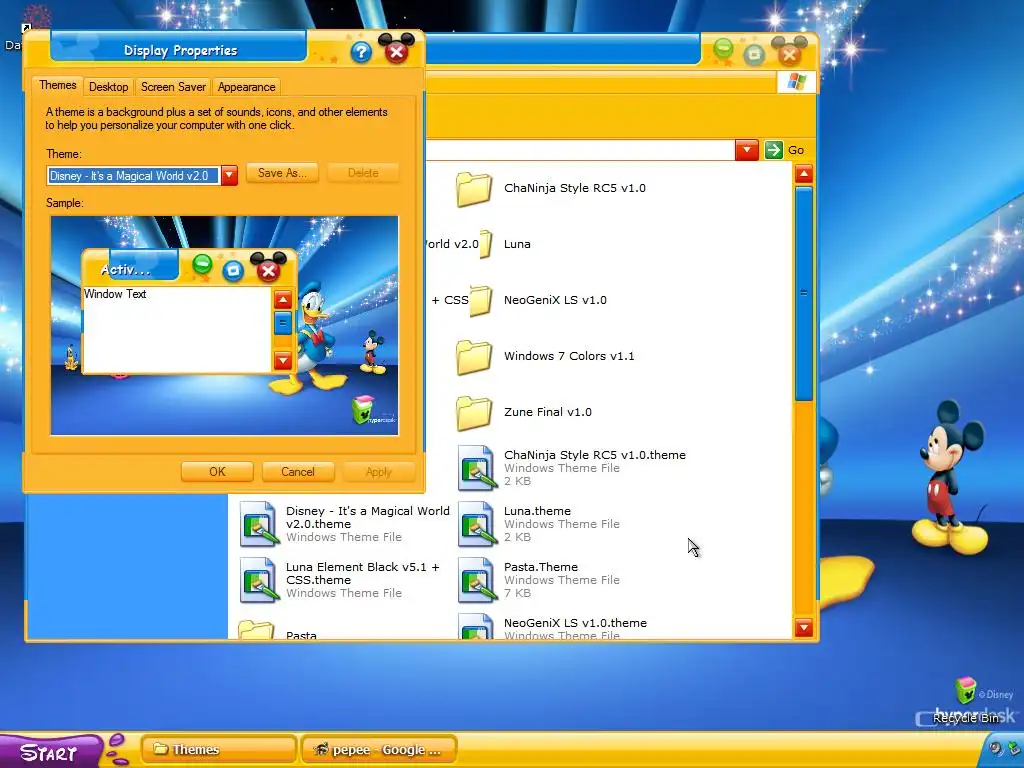Click the scroll up arrow in Themes window
This screenshot has width=1024, height=768.
804,174
